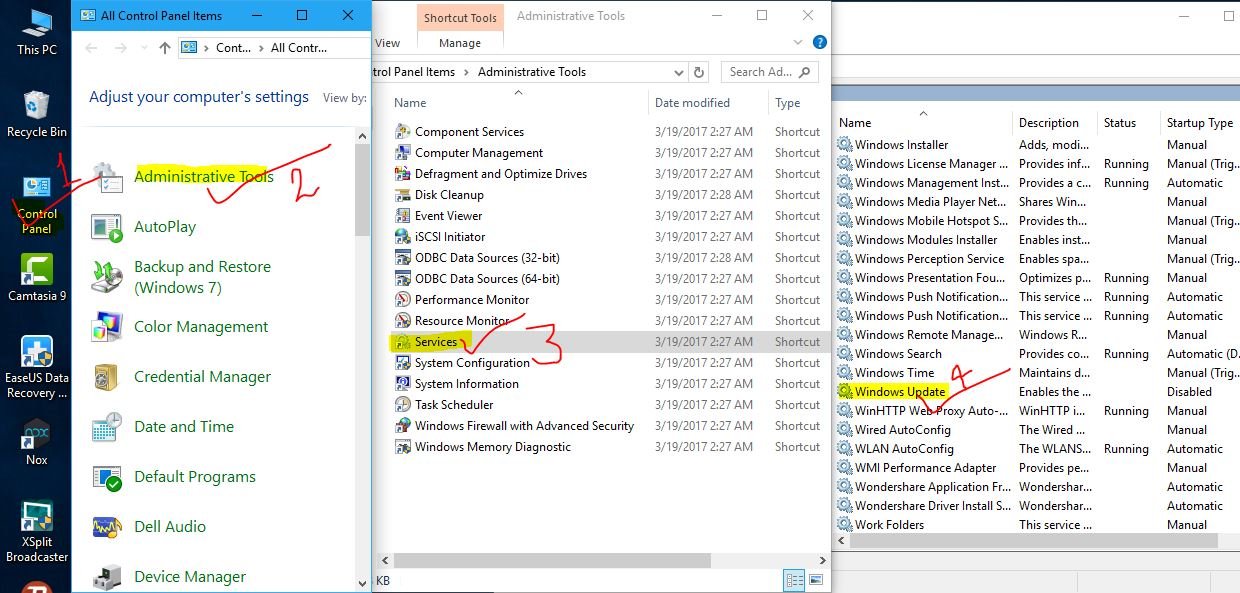This screenshot has height=593, width=1240.
Task: Select the Component Services shortcut icon
Action: 402,131
